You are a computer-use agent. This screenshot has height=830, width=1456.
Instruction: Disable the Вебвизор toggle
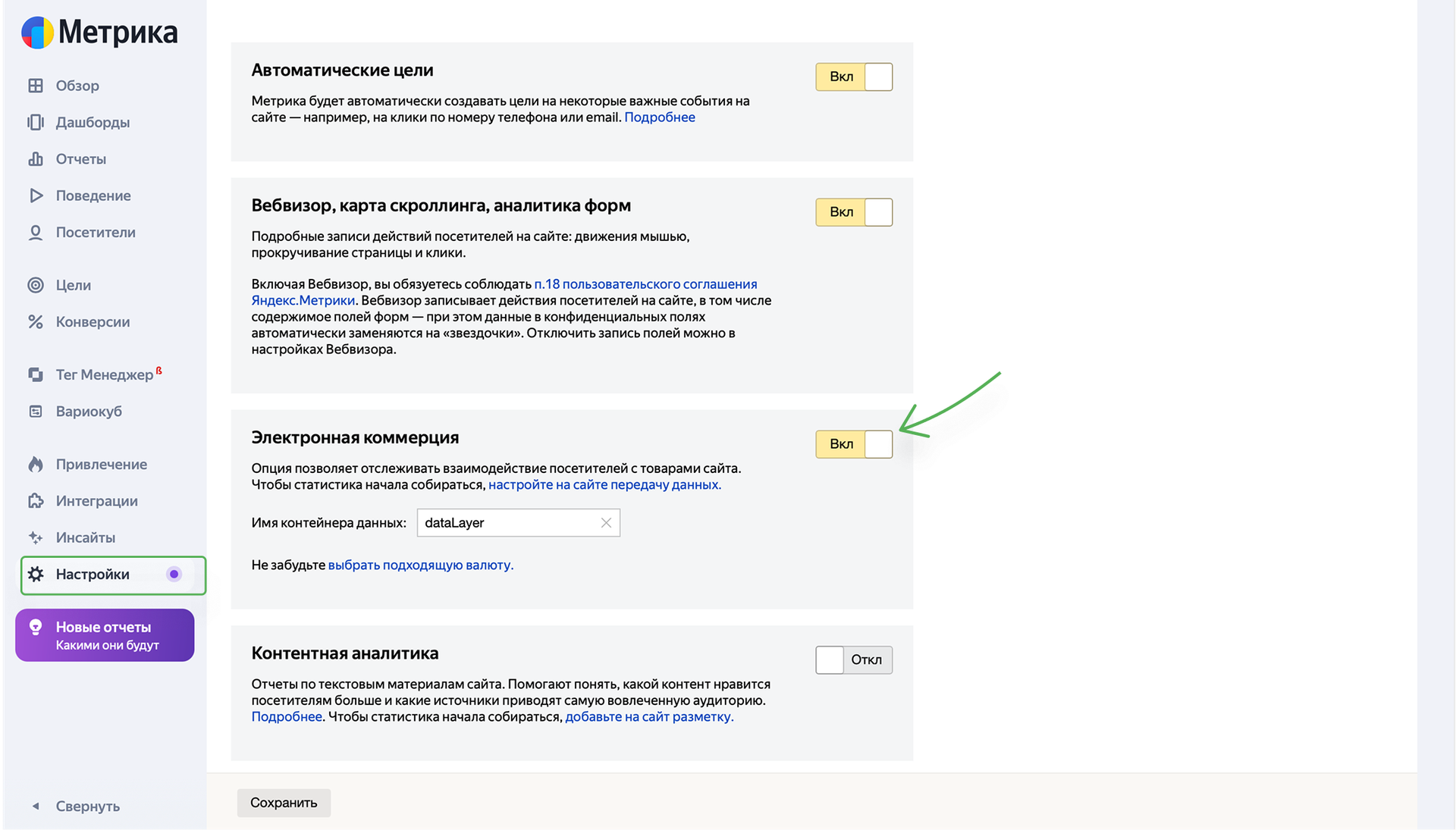pos(854,212)
